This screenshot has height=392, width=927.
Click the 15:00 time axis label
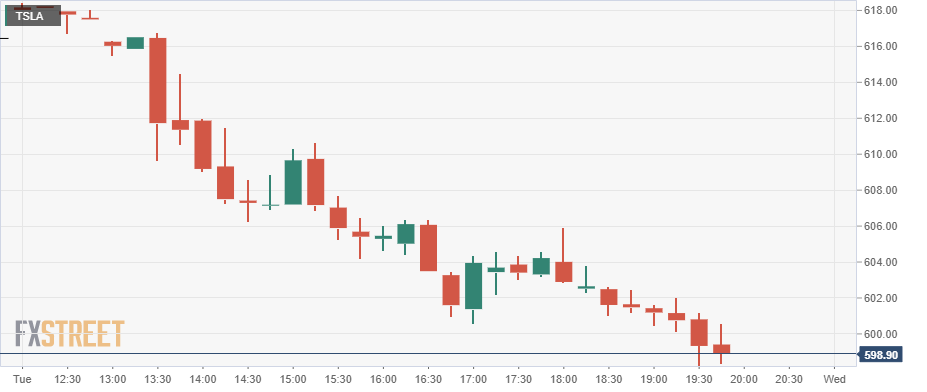[293, 378]
